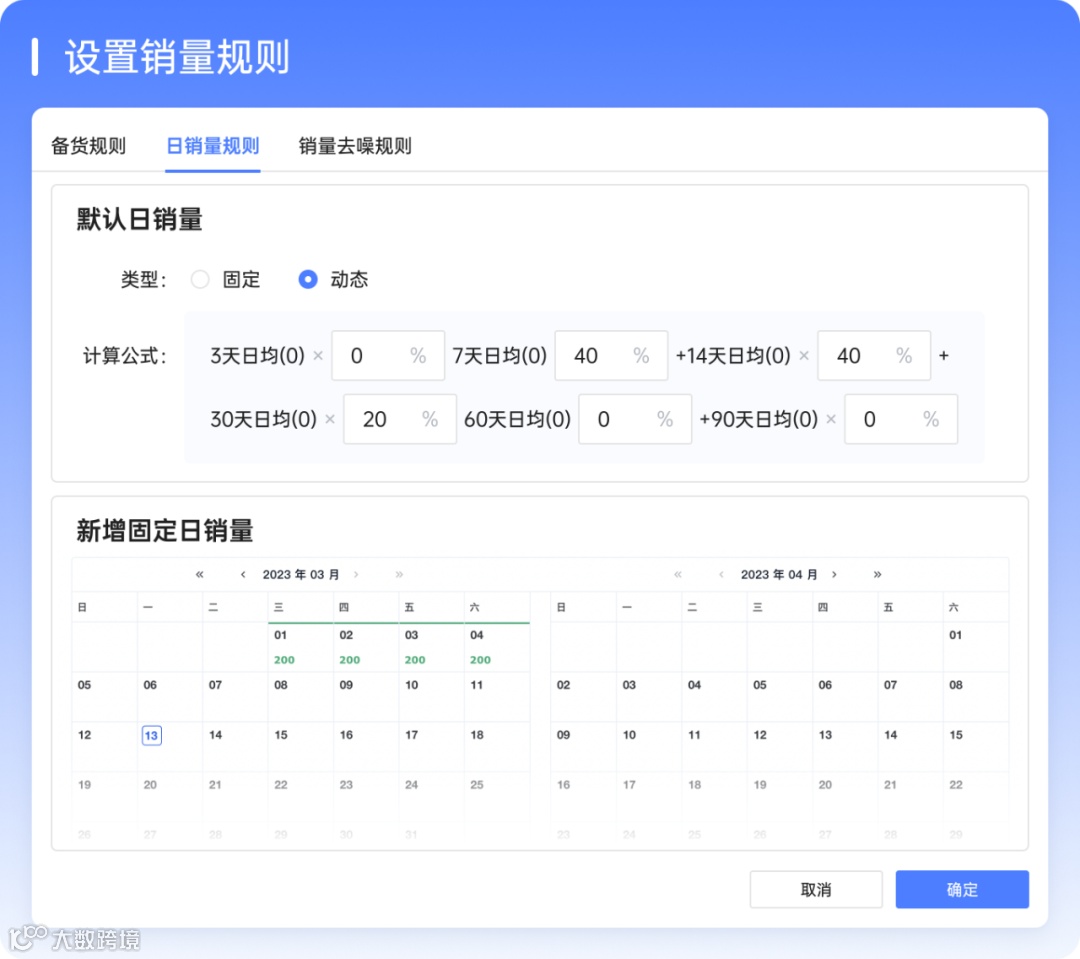Edit the 90天日均 percentage field

click(x=901, y=419)
